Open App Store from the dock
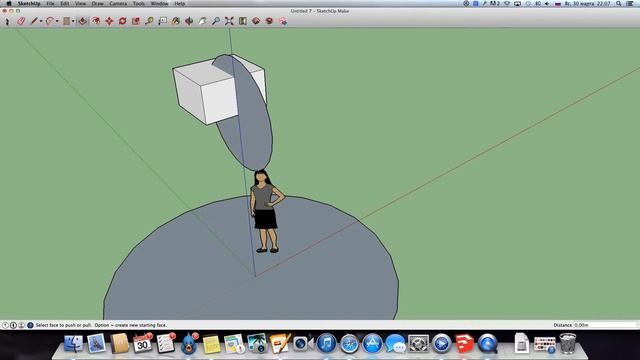The height and width of the screenshot is (360, 640). (x=372, y=344)
